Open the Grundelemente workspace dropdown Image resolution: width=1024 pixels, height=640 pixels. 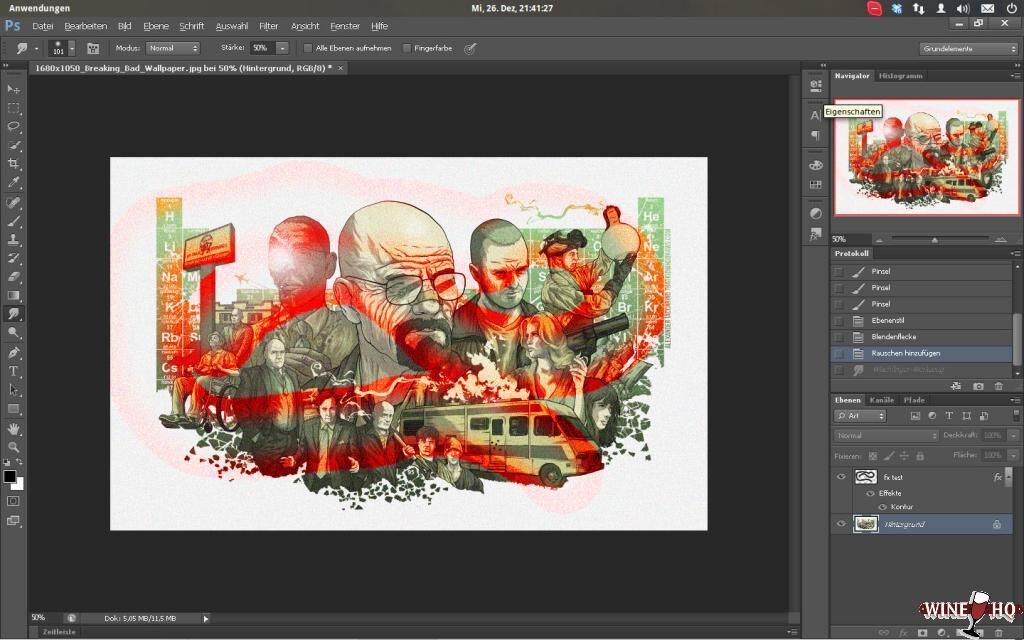(969, 49)
